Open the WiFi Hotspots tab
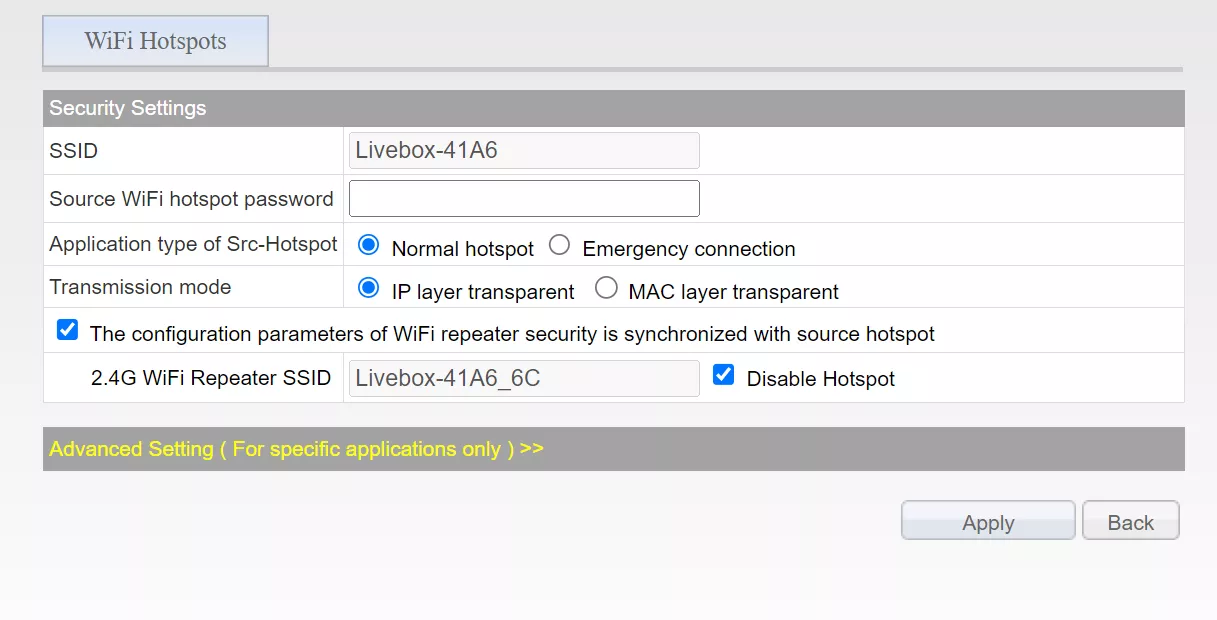Viewport: 1217px width, 620px height. pyautogui.click(x=155, y=41)
